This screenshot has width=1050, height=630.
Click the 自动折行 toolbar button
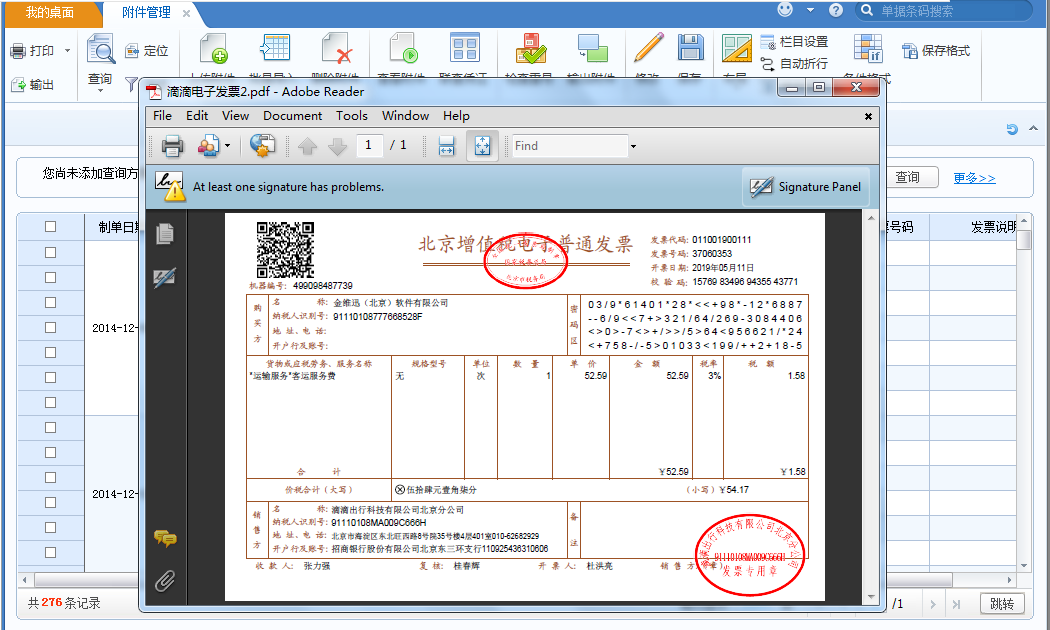point(794,64)
